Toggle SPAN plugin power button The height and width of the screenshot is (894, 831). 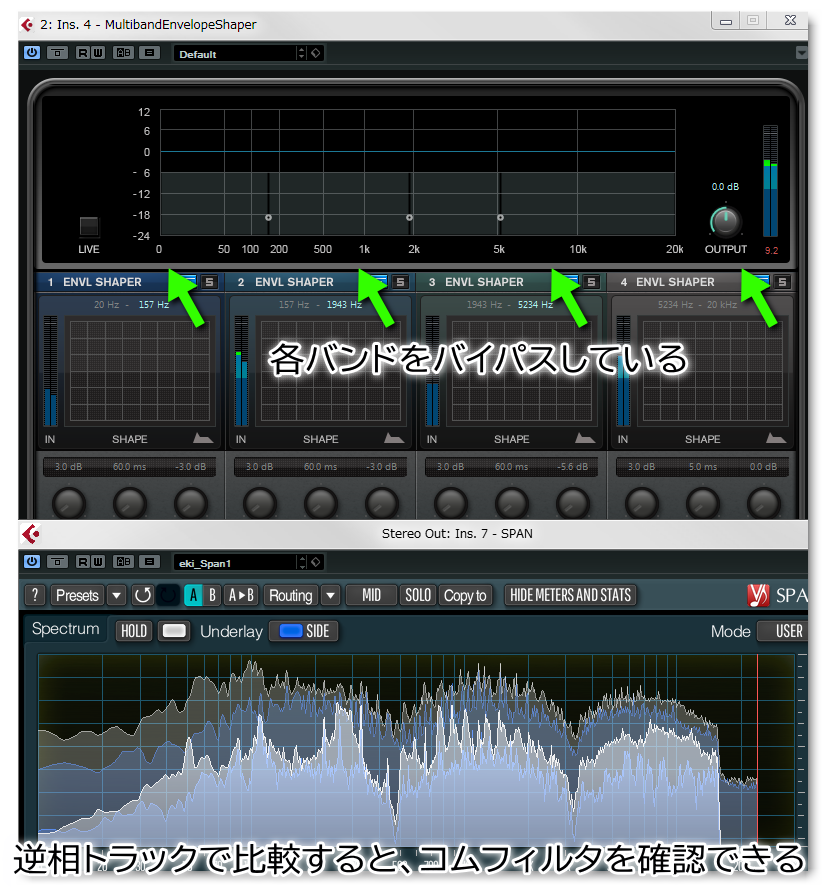click(32, 562)
